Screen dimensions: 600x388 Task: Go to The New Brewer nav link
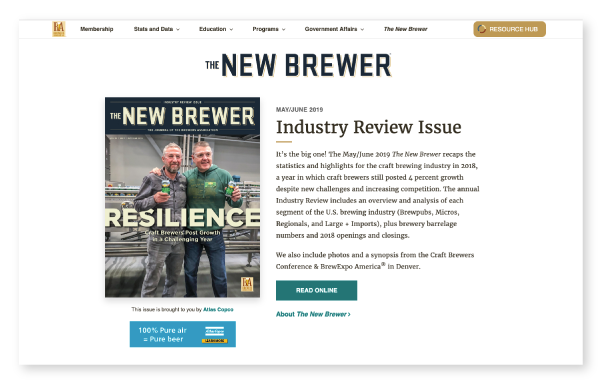[x=406, y=29]
